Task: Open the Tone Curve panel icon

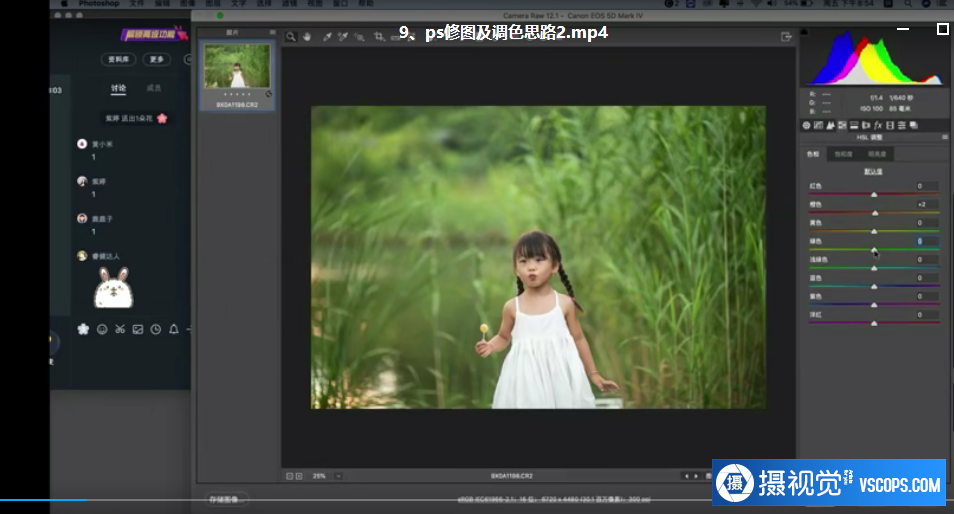Action: pos(818,125)
